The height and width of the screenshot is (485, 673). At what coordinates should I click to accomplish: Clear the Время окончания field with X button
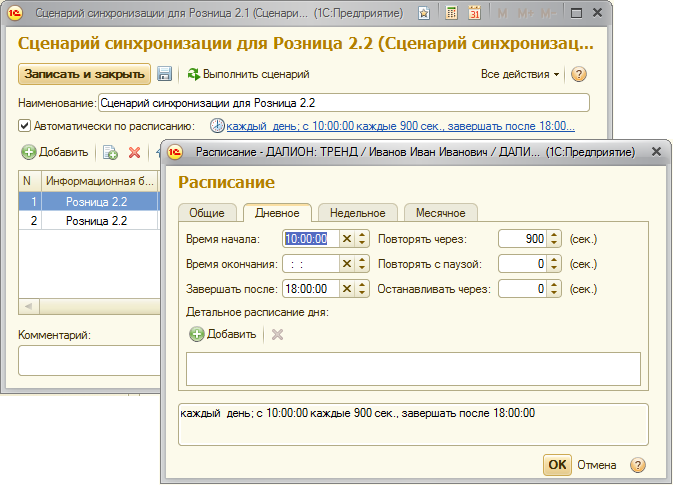click(x=347, y=264)
